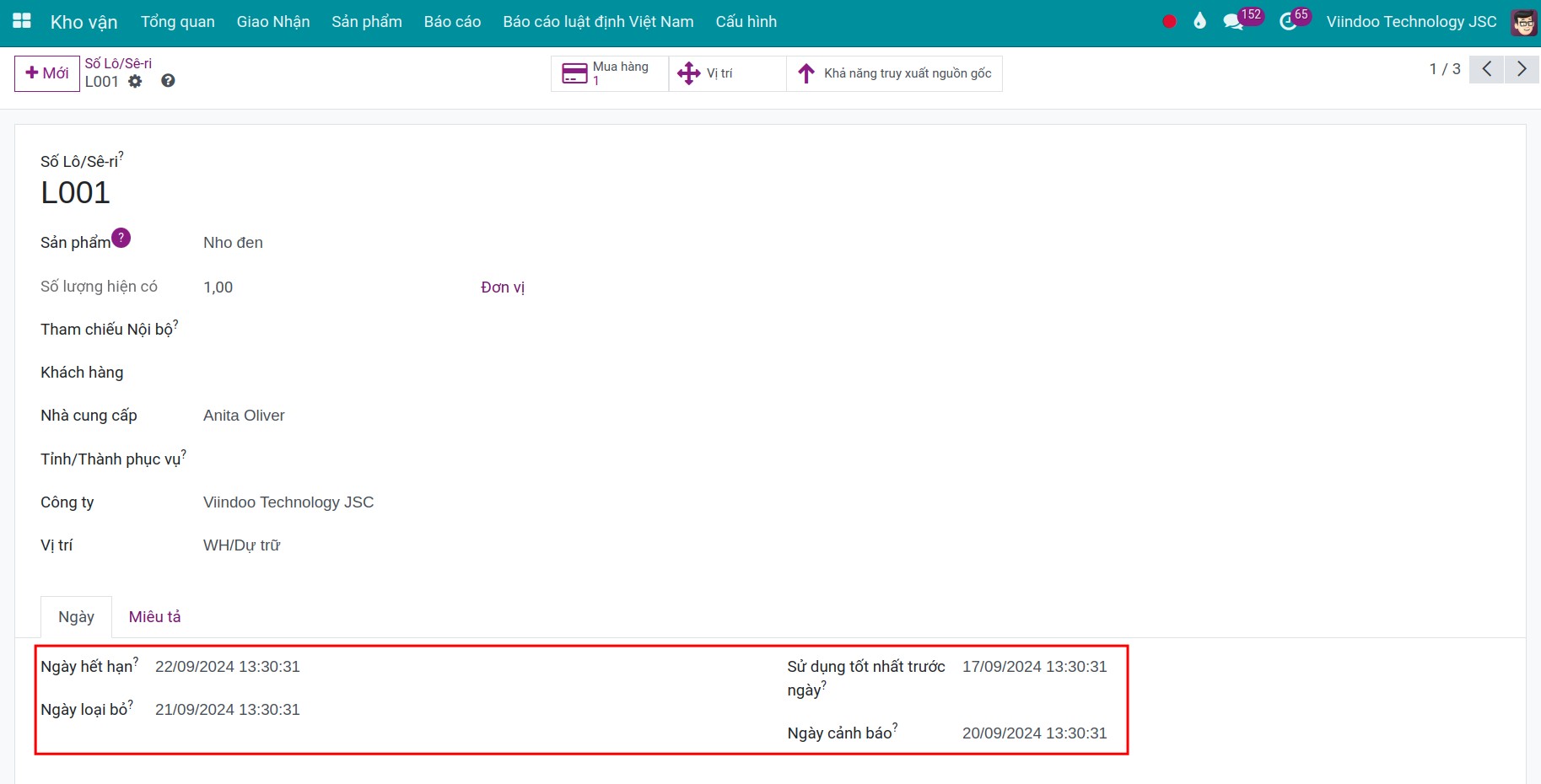Click alert date 20/09/2024 13:30:31
The image size is (1541, 784).
pos(1034,733)
